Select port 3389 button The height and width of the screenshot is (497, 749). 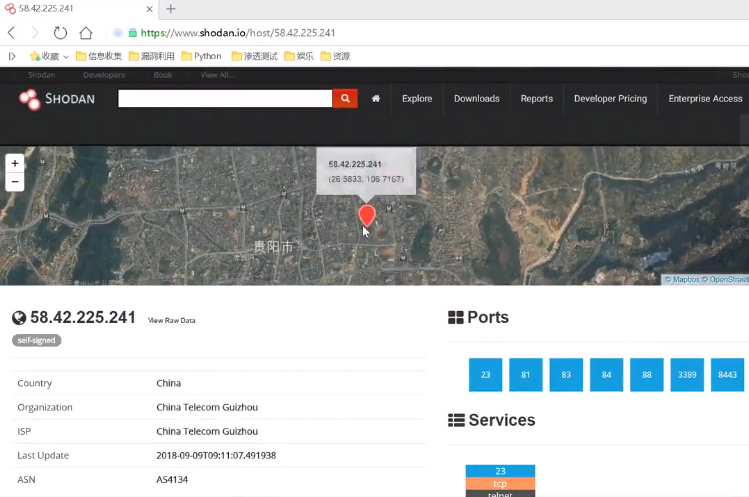coord(687,375)
